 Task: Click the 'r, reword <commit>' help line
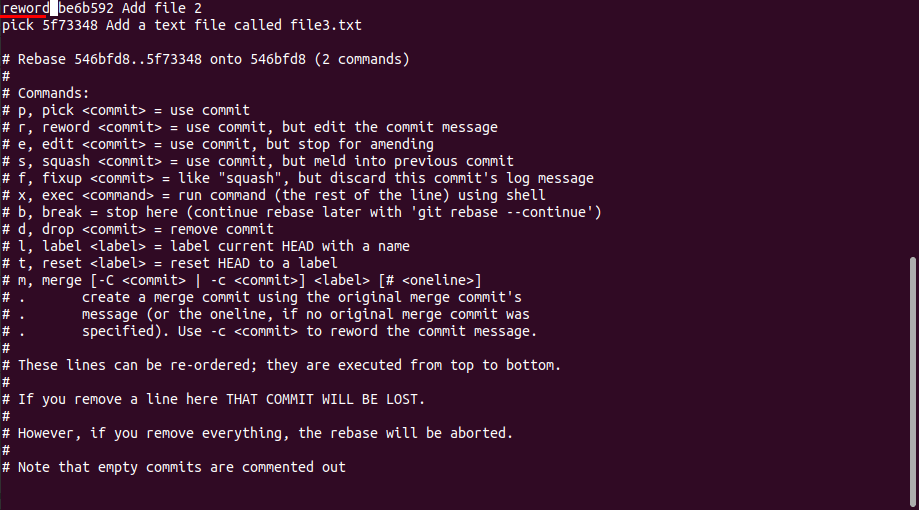(250, 127)
